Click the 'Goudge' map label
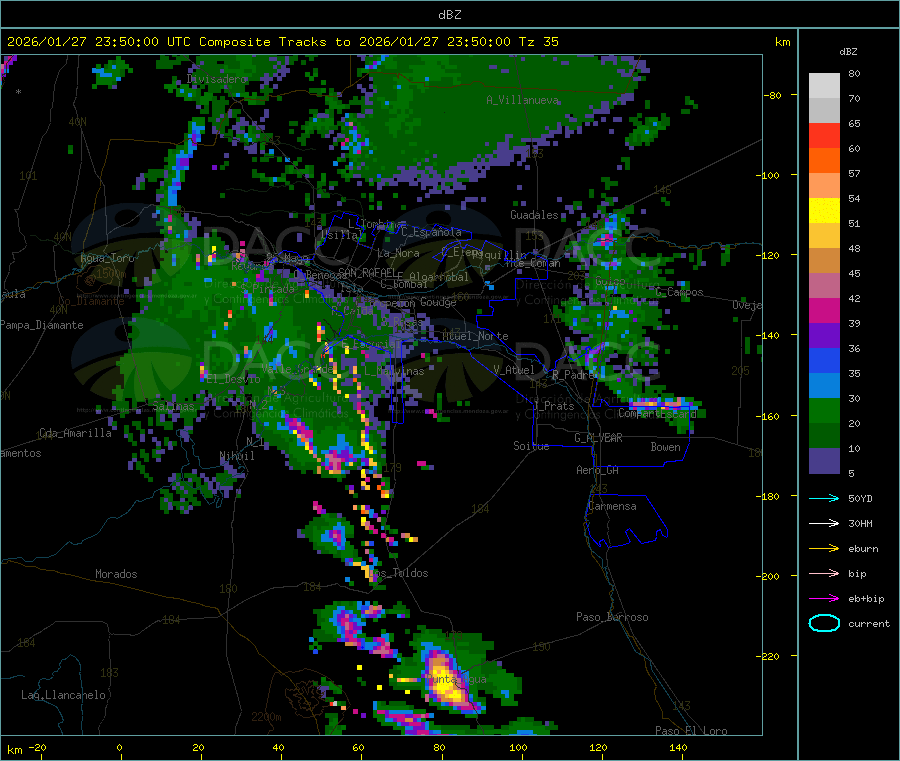Viewport: 900px width, 761px height. (x=438, y=302)
